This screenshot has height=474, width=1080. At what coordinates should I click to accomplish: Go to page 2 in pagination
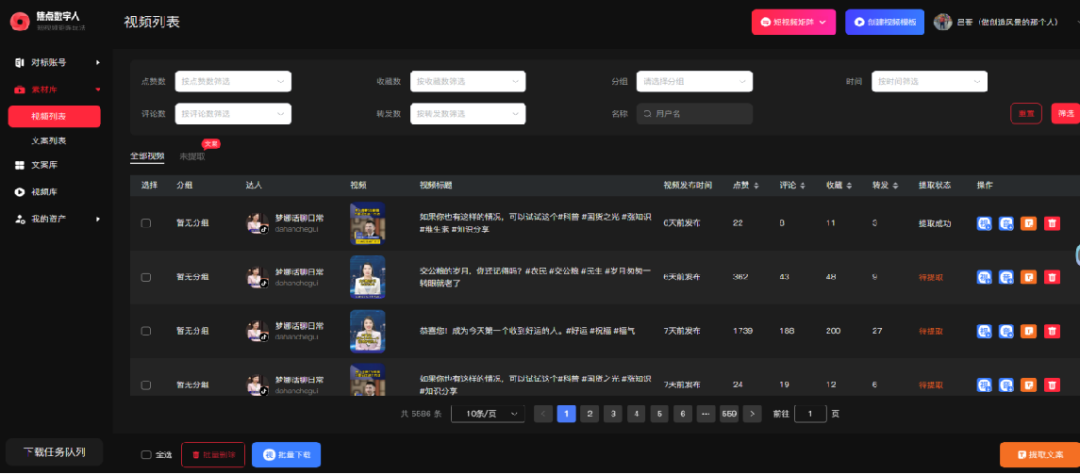(589, 413)
